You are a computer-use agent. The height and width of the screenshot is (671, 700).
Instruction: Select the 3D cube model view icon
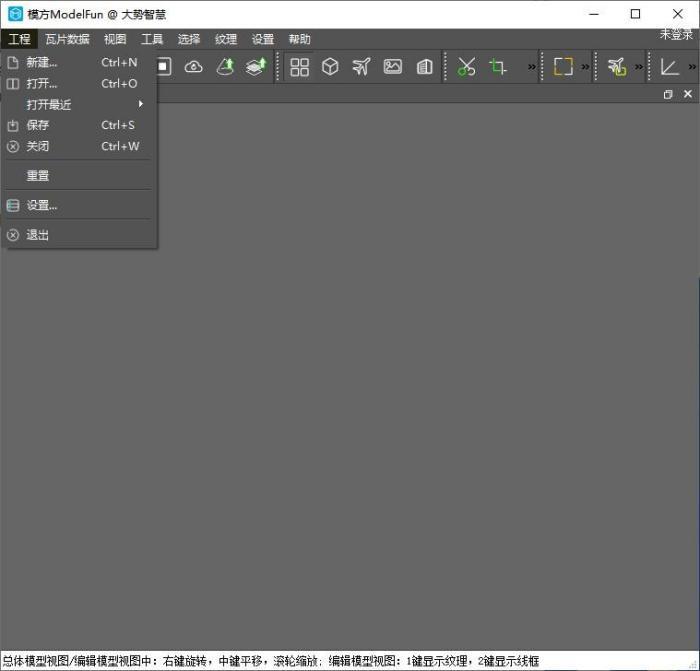point(330,67)
